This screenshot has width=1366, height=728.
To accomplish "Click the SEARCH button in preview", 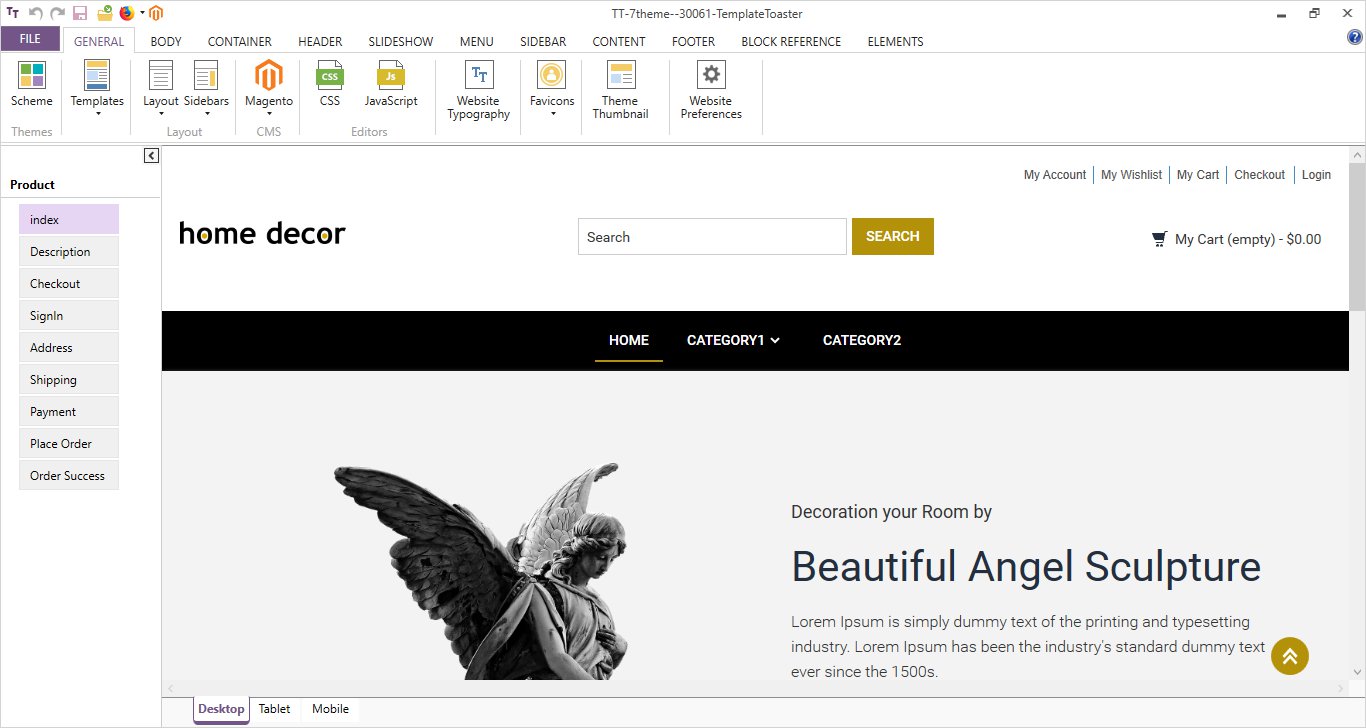I will (x=892, y=236).
